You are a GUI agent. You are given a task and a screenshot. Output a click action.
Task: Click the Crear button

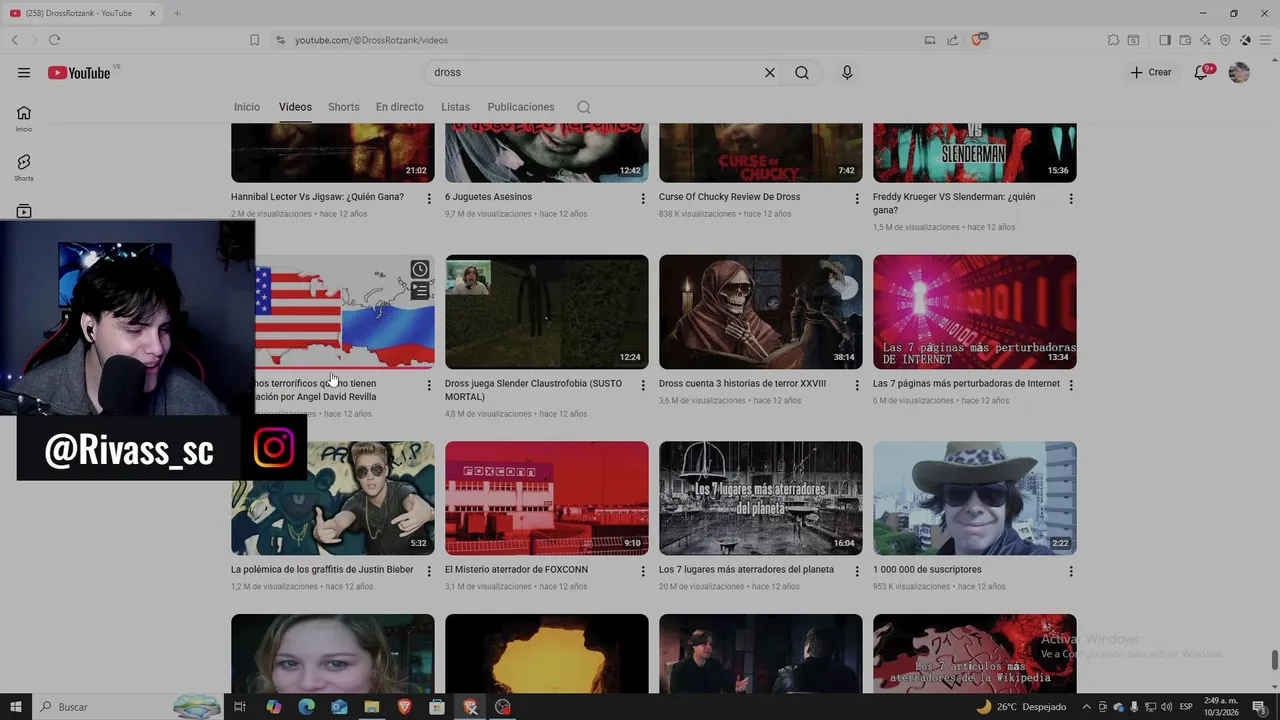tap(1151, 72)
